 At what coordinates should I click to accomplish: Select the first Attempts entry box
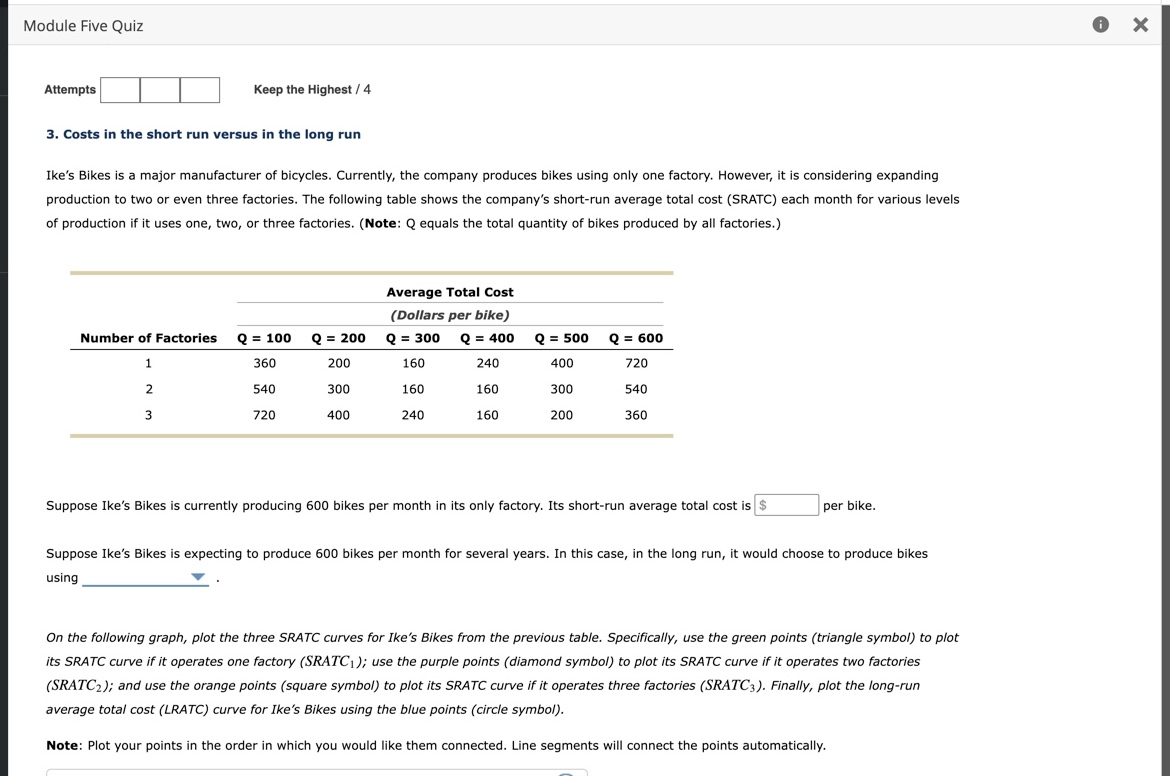point(120,89)
